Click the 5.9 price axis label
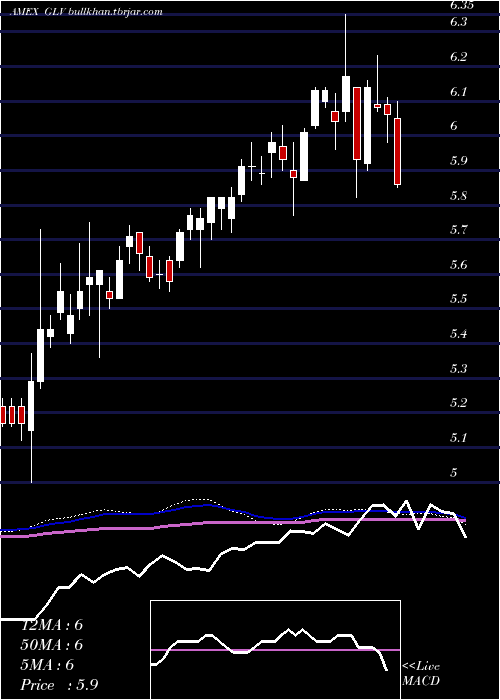Image resolution: width=500 pixels, height=700 pixels. point(458,161)
